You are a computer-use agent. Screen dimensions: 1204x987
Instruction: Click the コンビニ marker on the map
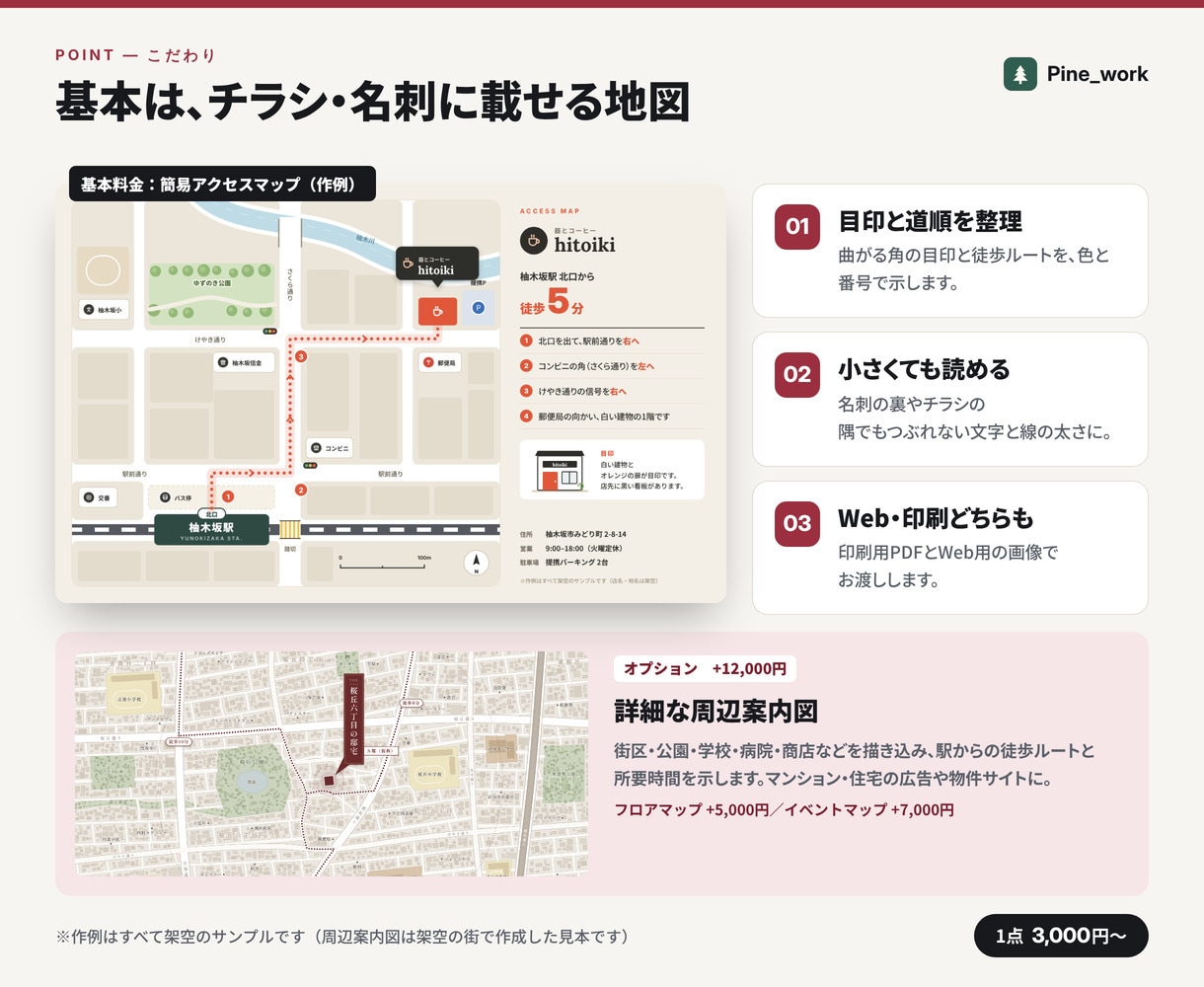tap(331, 448)
